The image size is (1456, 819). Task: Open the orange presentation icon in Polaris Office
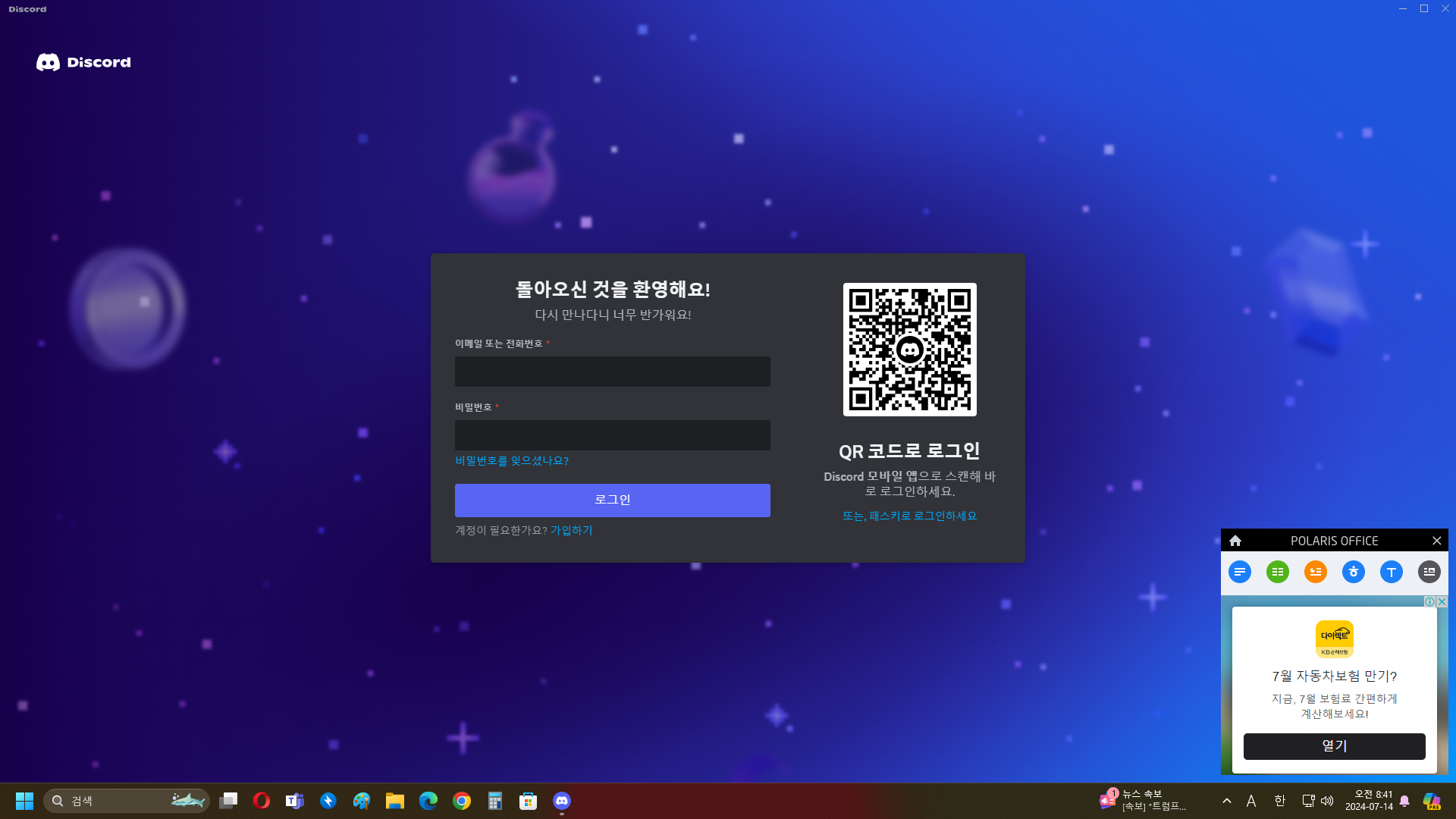click(x=1316, y=572)
